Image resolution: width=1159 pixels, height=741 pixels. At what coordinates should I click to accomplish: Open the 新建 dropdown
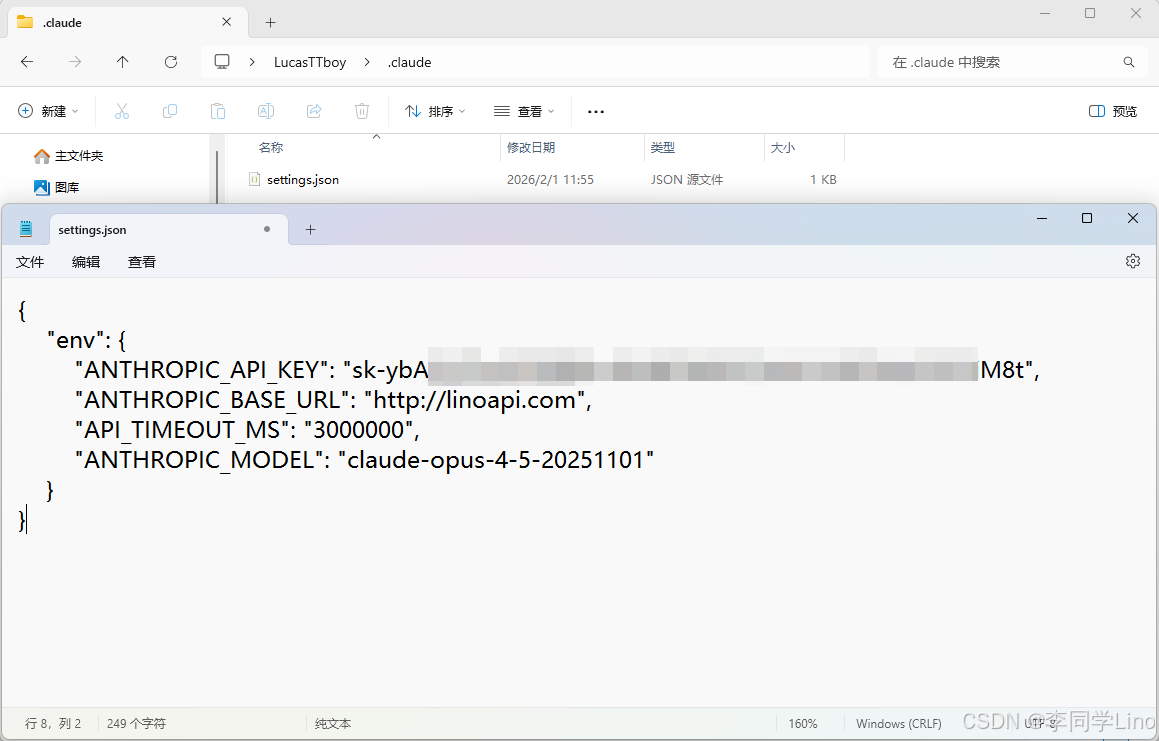click(48, 111)
